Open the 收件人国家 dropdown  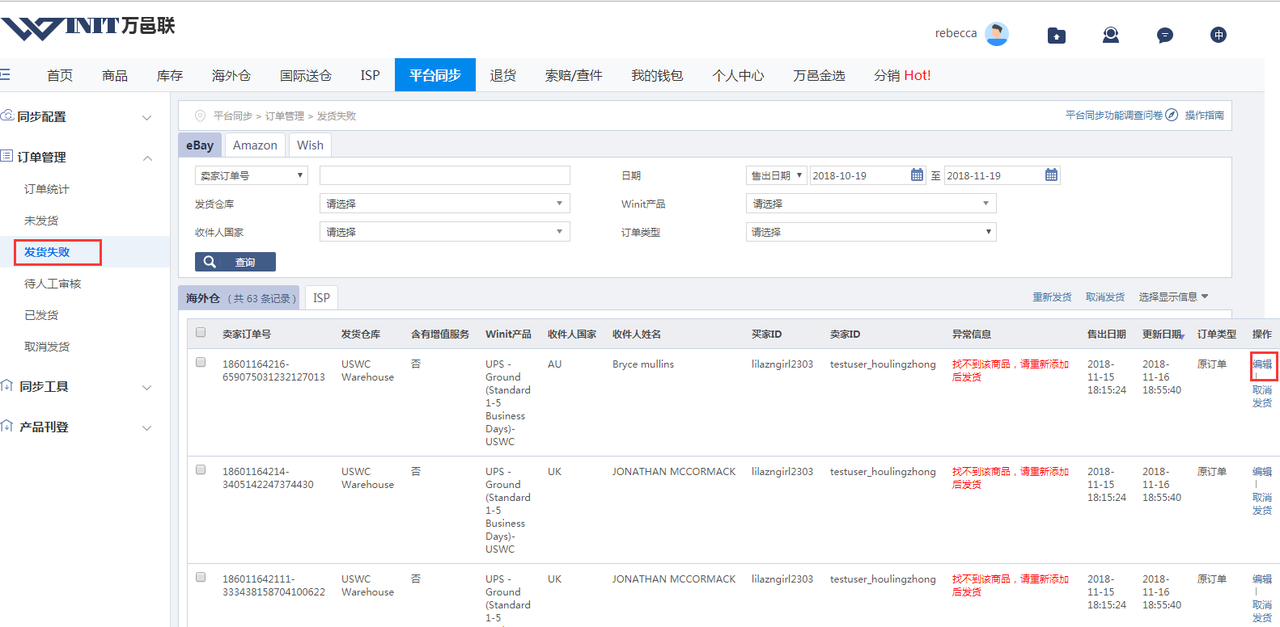tap(445, 232)
